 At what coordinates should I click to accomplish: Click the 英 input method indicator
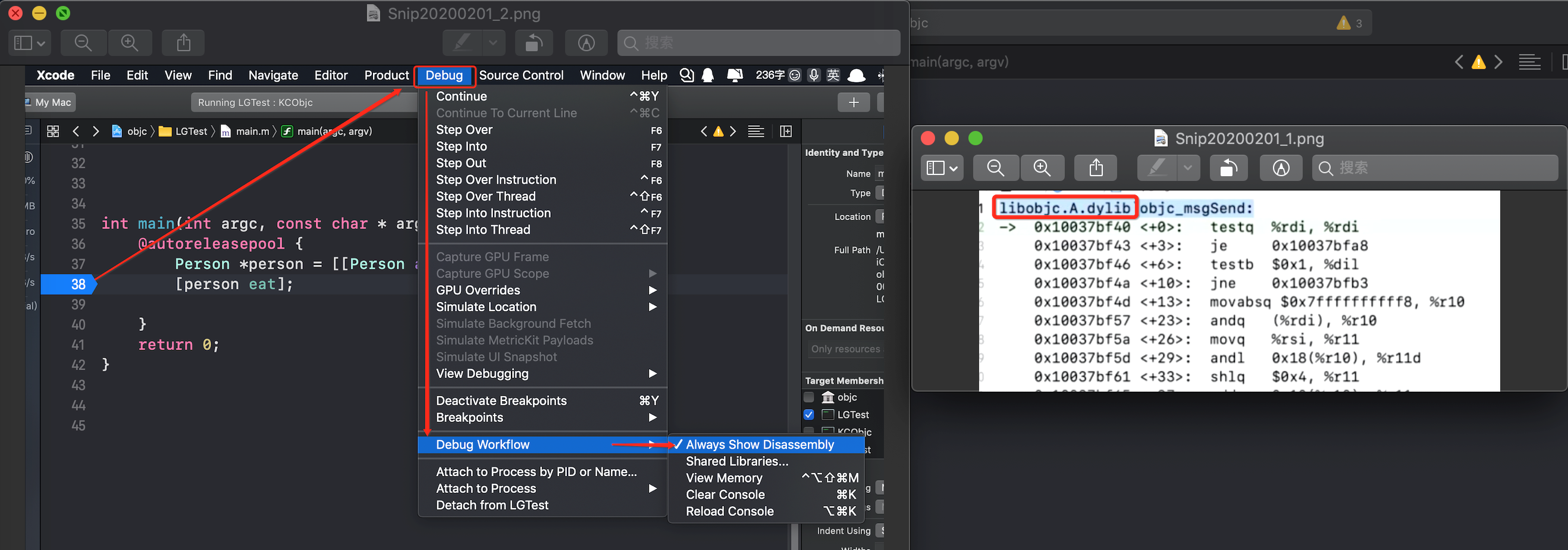point(833,75)
